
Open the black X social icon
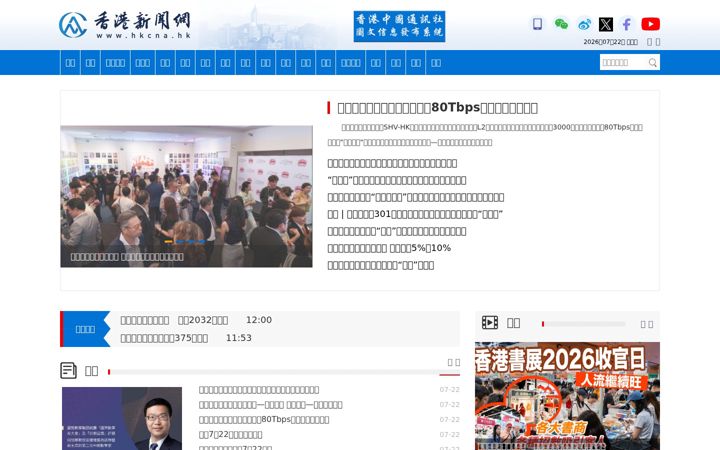606,24
